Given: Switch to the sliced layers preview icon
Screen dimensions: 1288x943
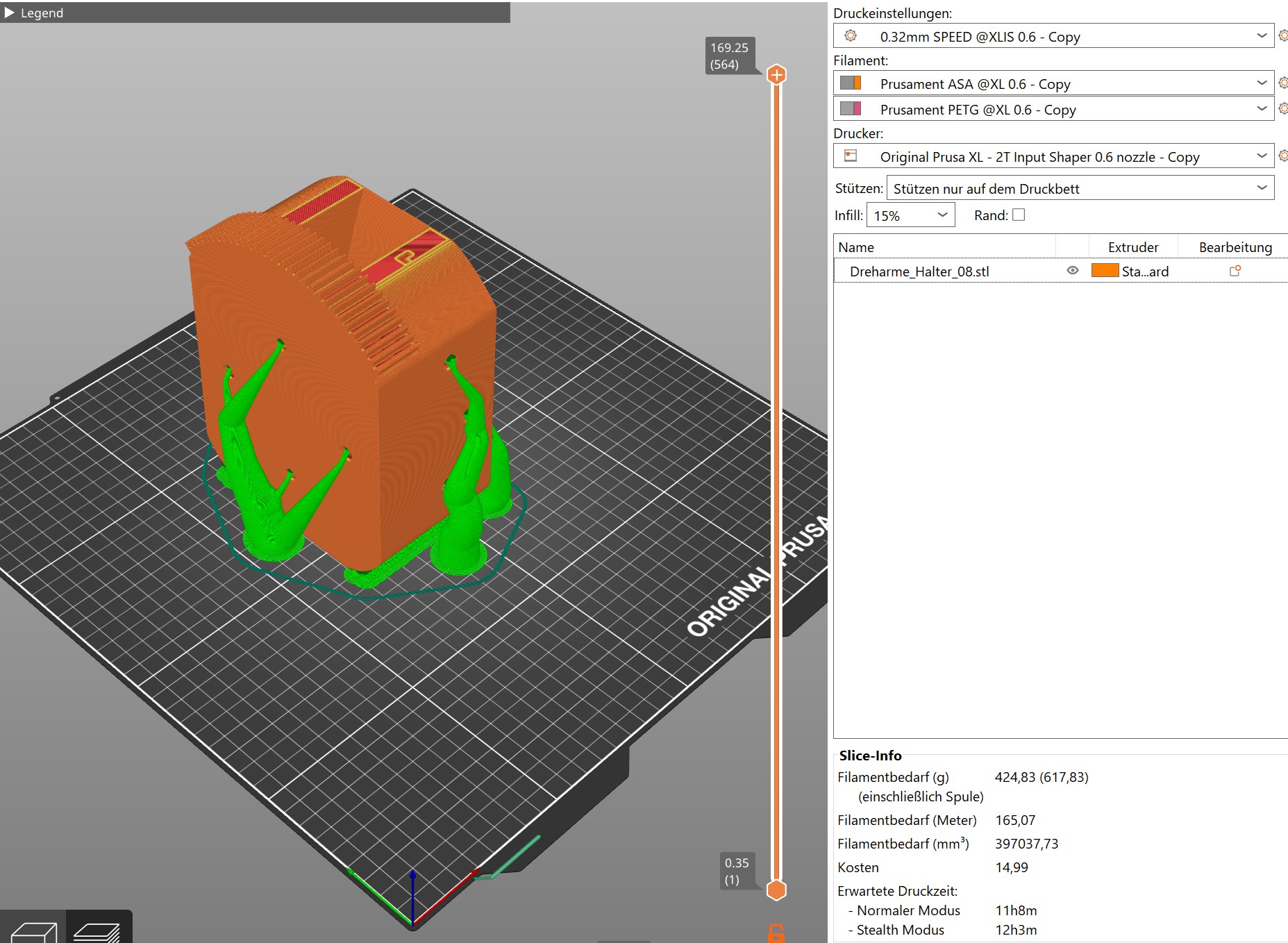Looking at the screenshot, I should point(97,931).
